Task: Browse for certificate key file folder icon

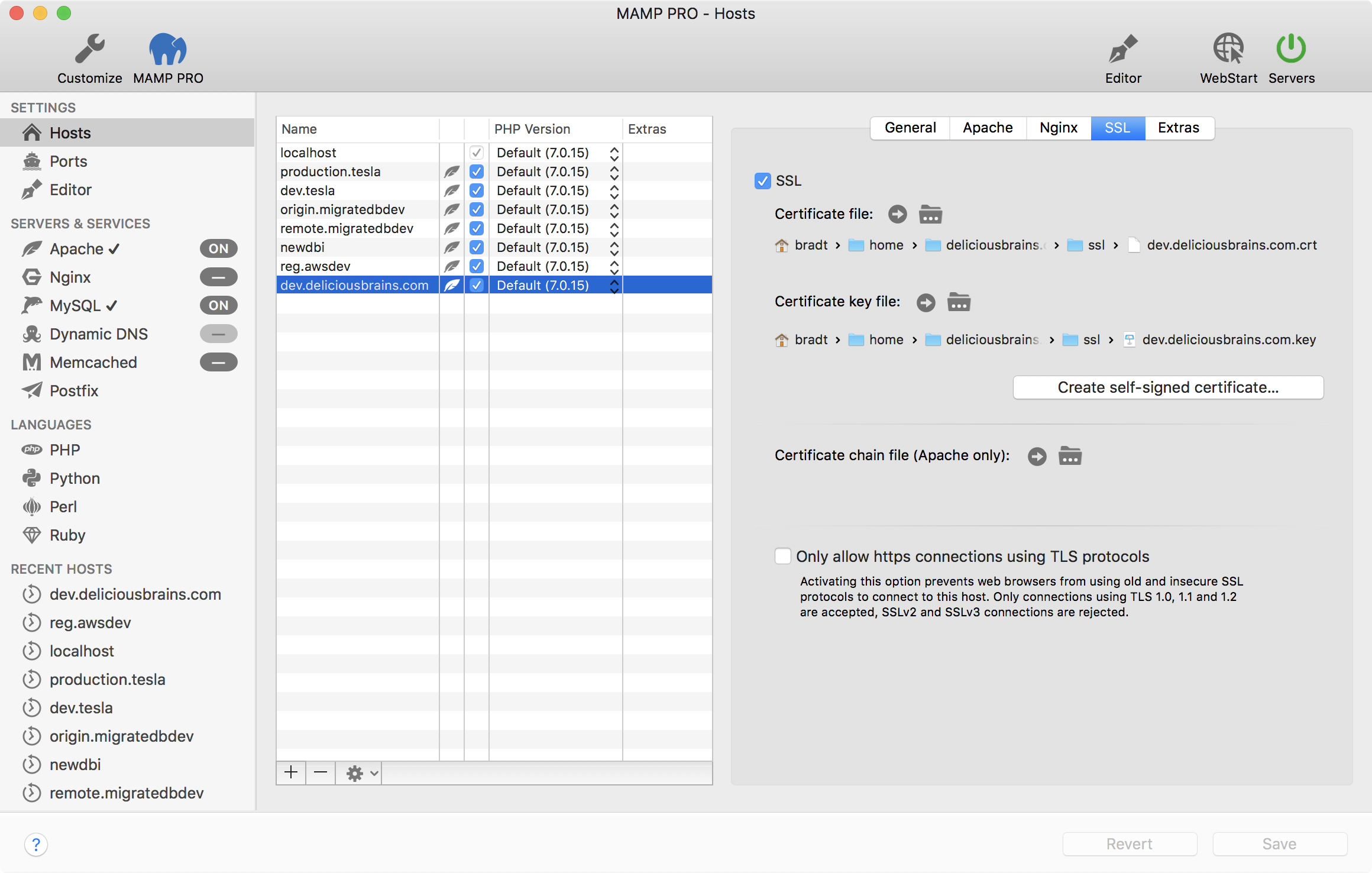Action: [959, 302]
